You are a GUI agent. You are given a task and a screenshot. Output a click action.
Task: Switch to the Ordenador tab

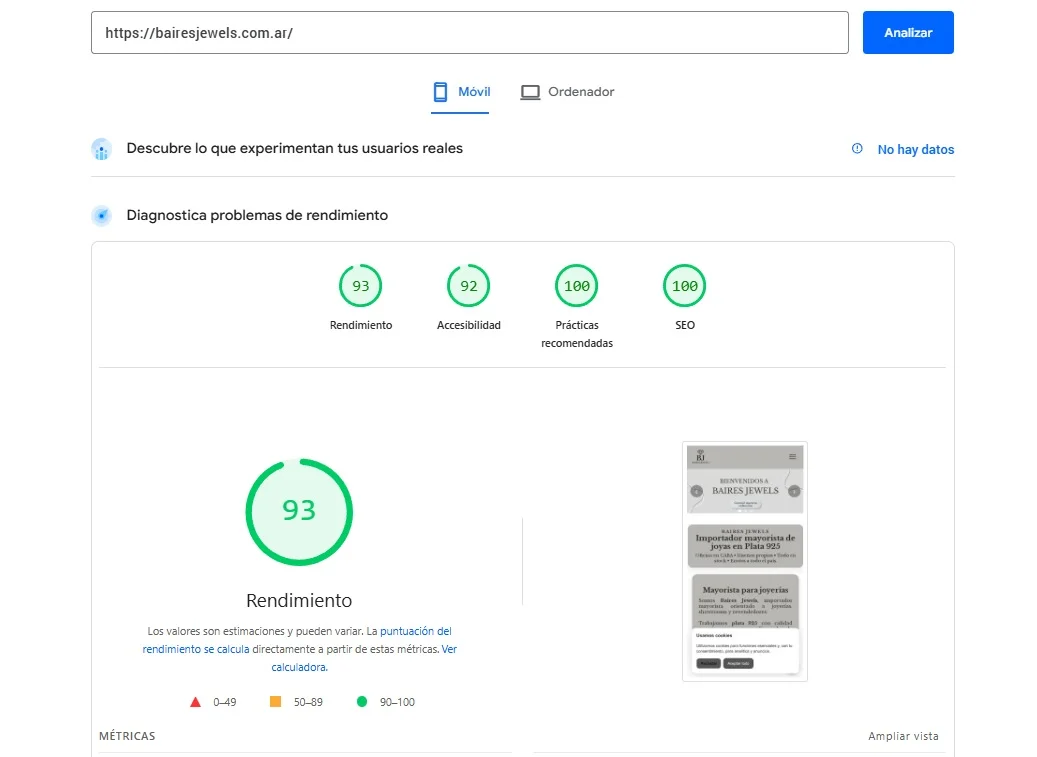tap(567, 91)
